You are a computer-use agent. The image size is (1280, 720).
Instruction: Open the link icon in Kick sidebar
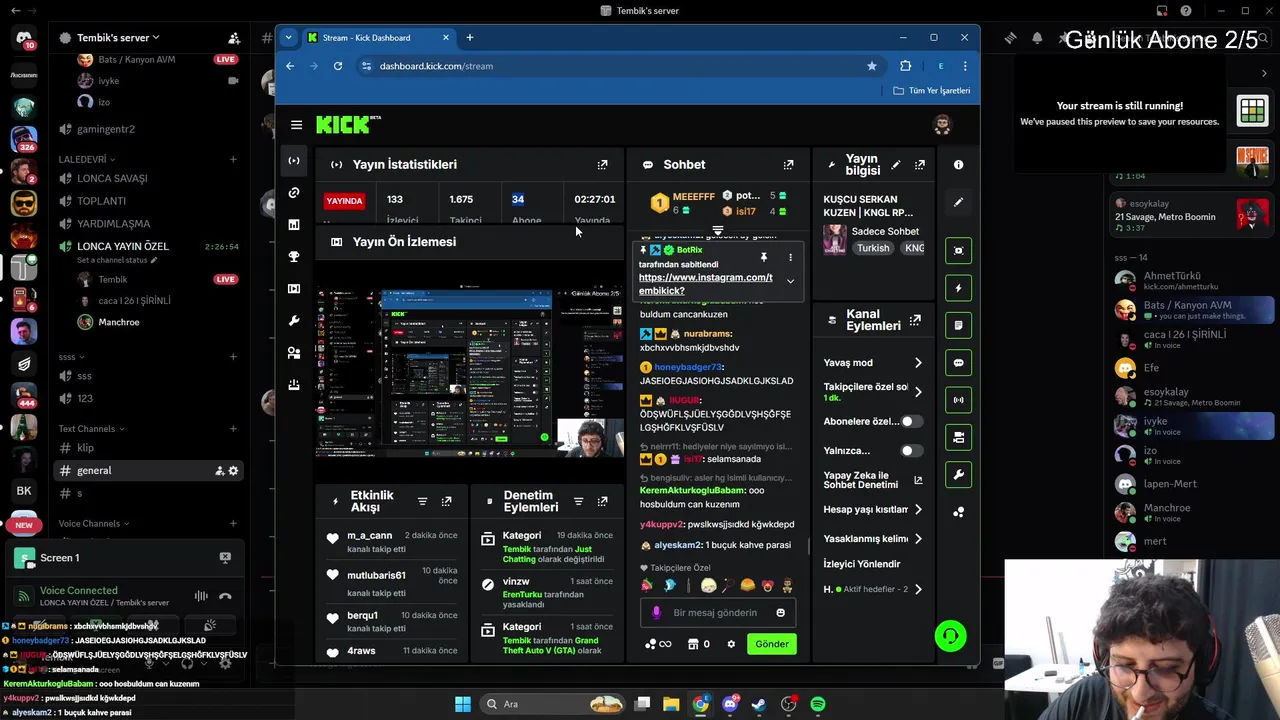294,193
